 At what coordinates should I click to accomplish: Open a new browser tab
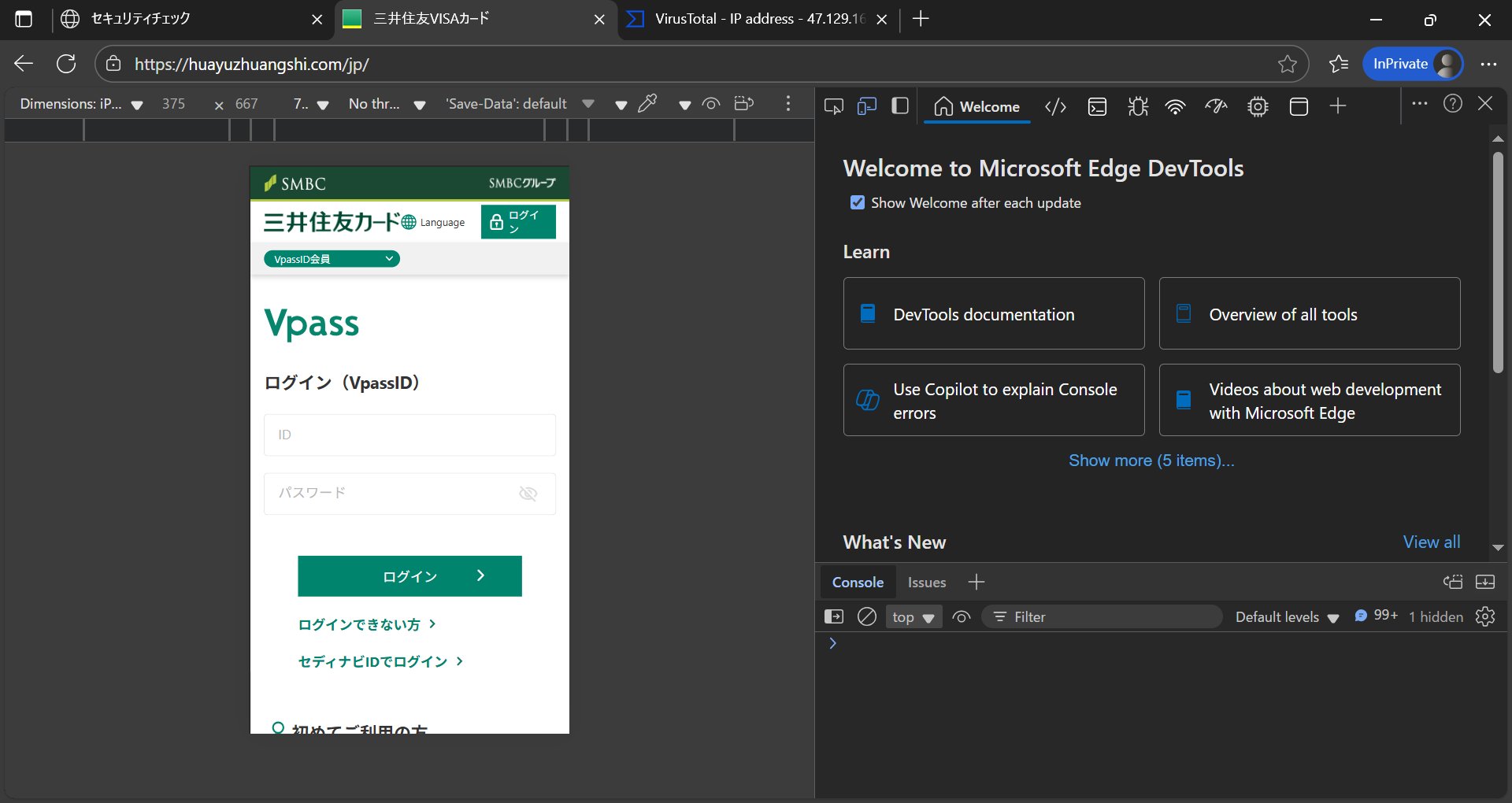point(921,19)
